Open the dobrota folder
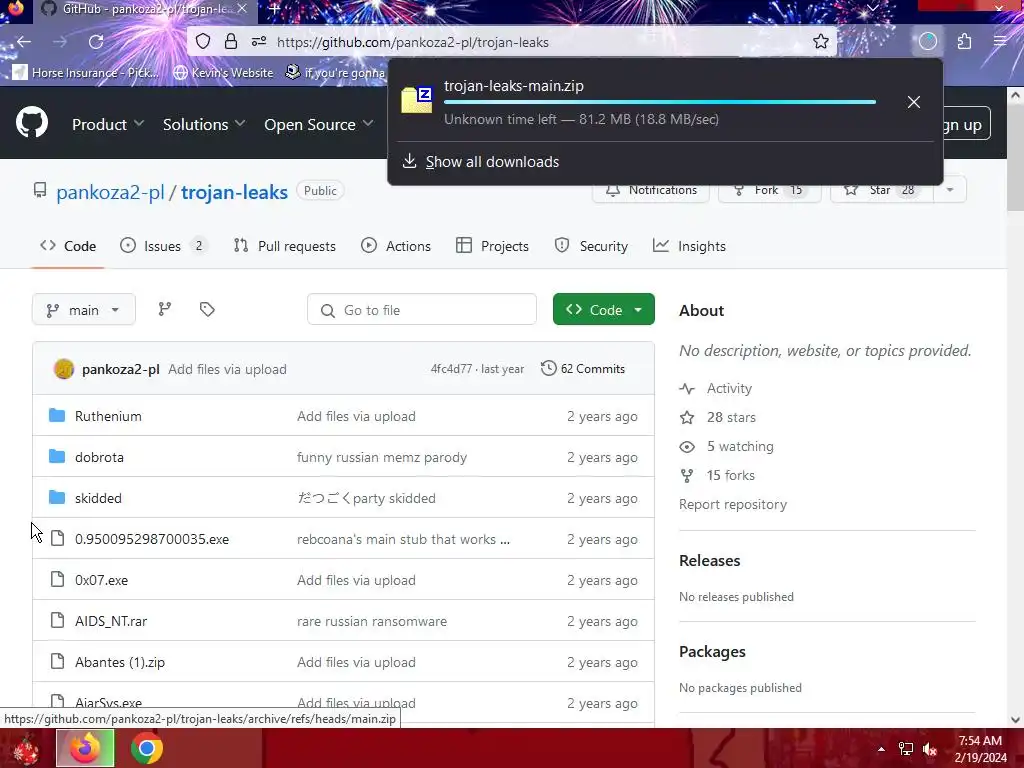The image size is (1024, 768). click(x=99, y=457)
